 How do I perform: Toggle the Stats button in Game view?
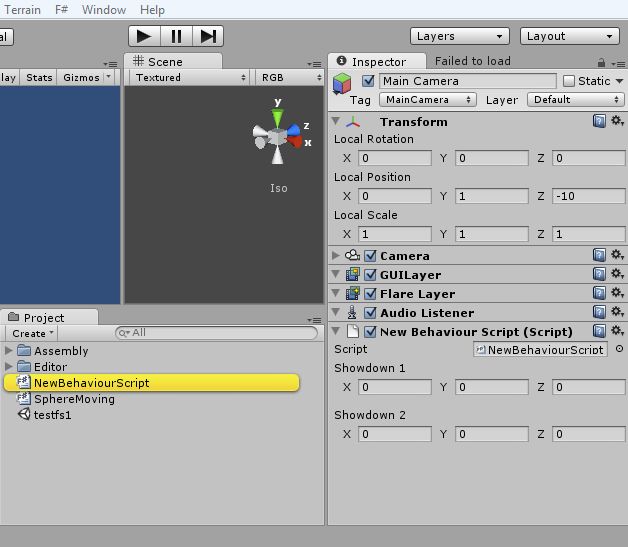(x=39, y=77)
